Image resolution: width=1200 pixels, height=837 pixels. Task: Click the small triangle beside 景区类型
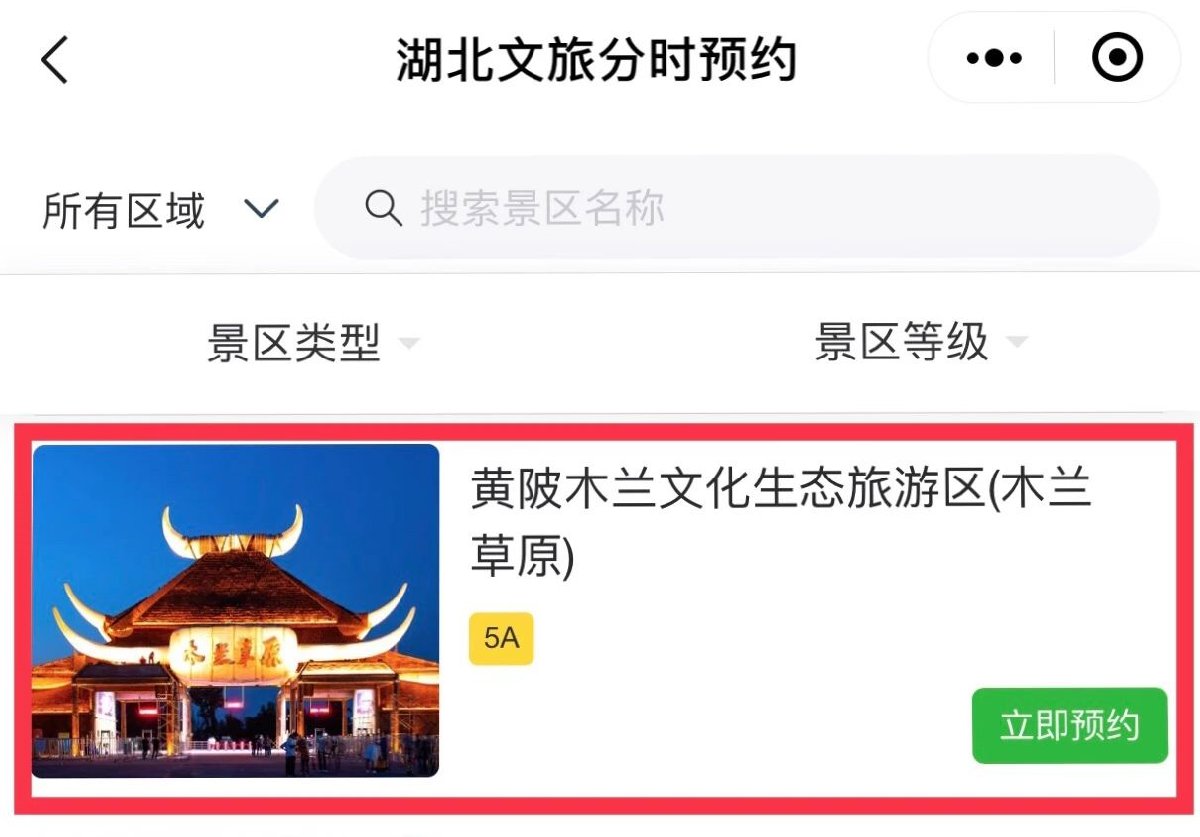click(x=408, y=344)
